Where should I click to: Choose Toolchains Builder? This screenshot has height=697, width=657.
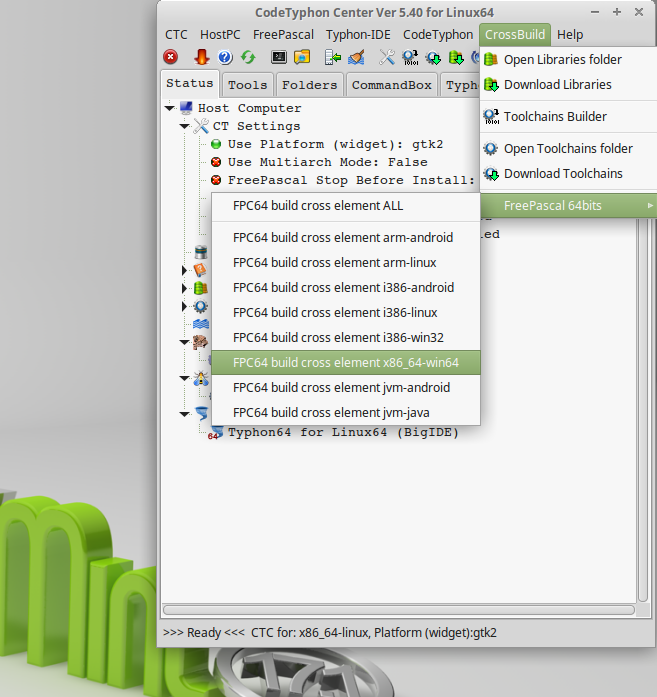(569, 116)
